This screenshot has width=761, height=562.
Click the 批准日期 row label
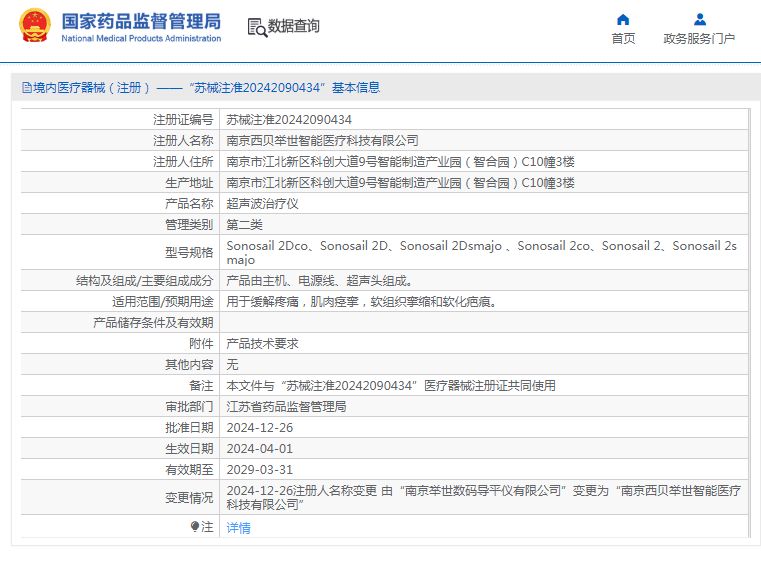pos(189,428)
